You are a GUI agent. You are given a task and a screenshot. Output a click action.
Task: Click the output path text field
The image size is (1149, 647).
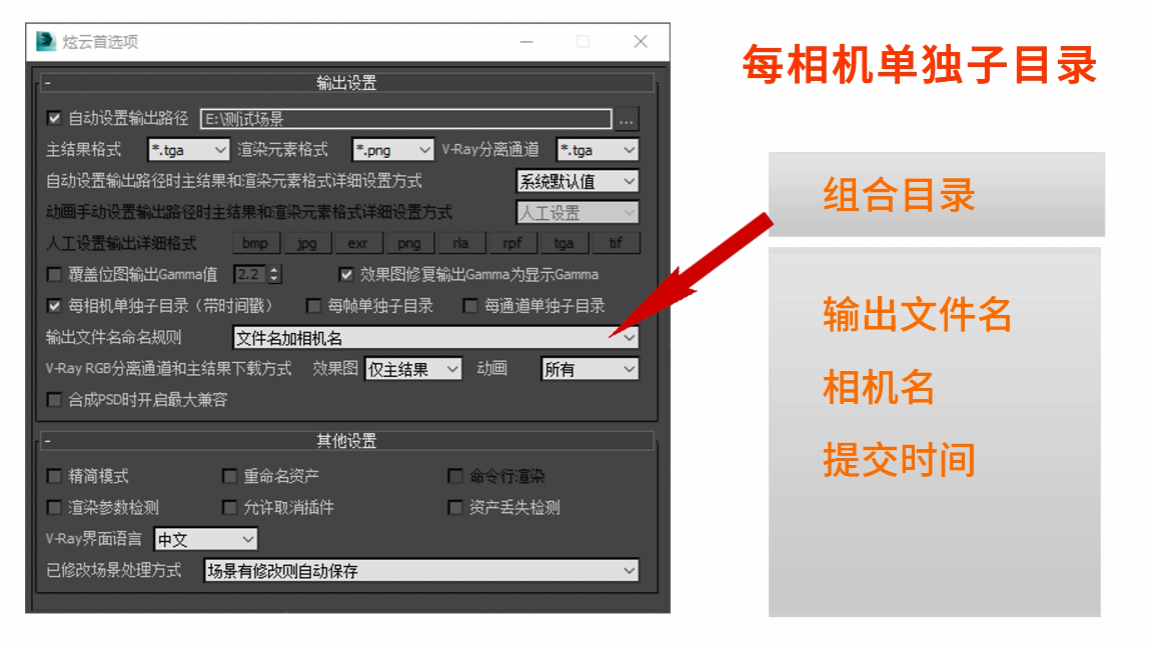pyautogui.click(x=405, y=119)
